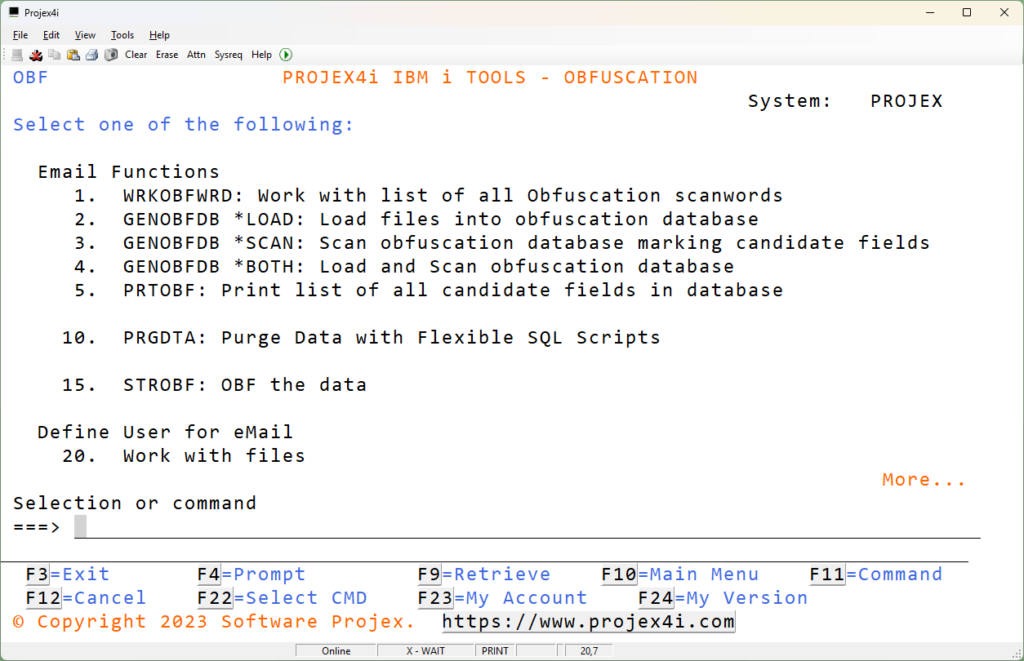Click F11=Command function key
The image size is (1024, 661).
coord(876,574)
